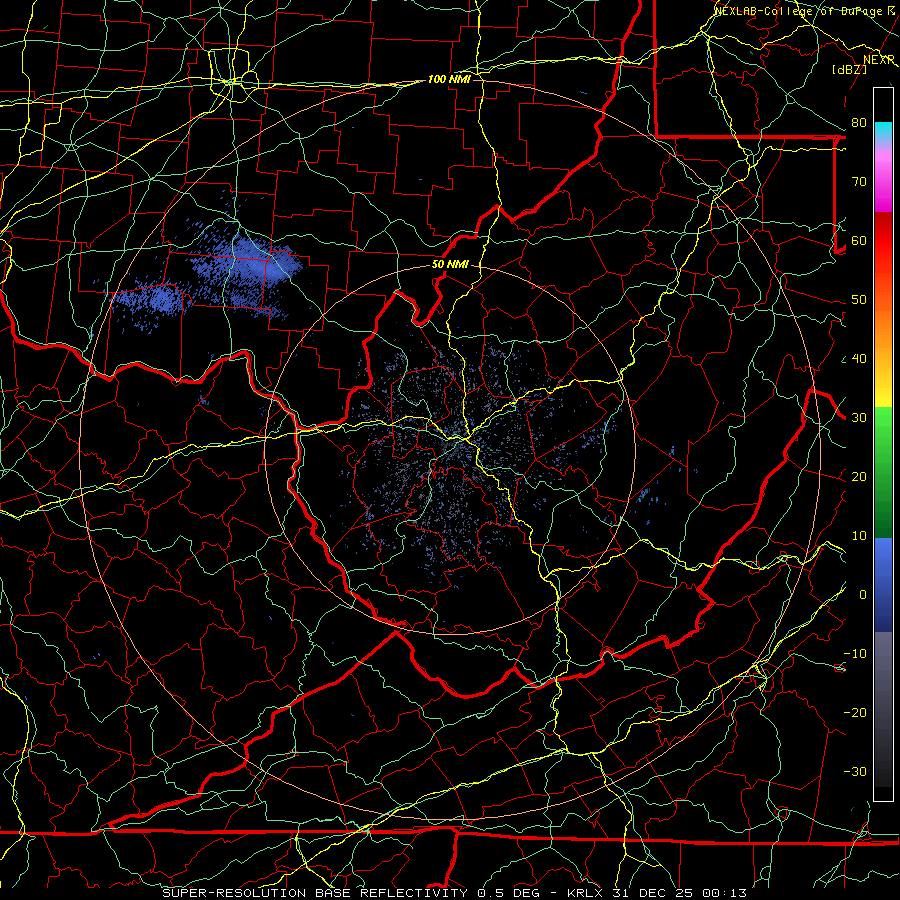Select the 20 value on the dBZ scale

pyautogui.click(x=859, y=477)
